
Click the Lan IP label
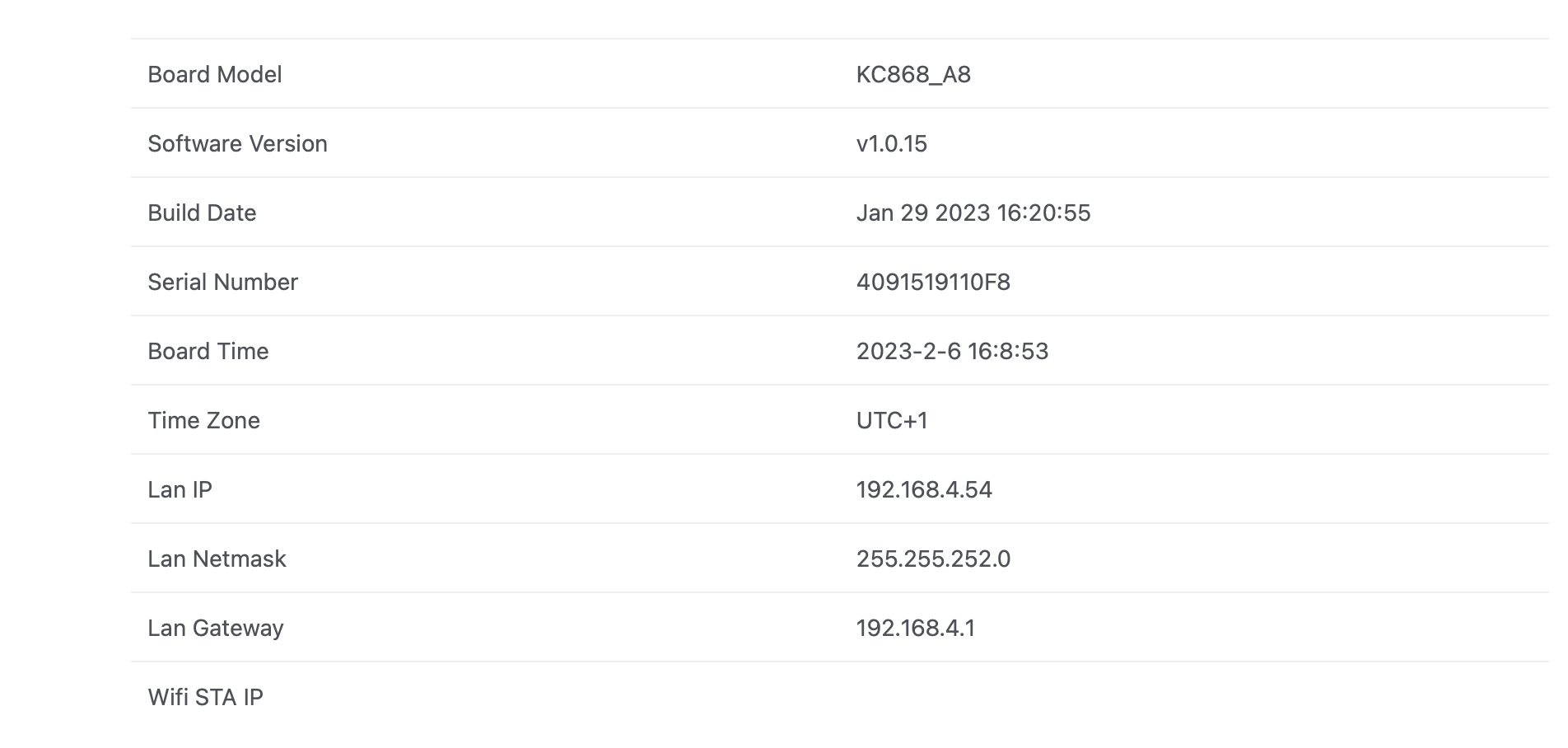coord(180,490)
